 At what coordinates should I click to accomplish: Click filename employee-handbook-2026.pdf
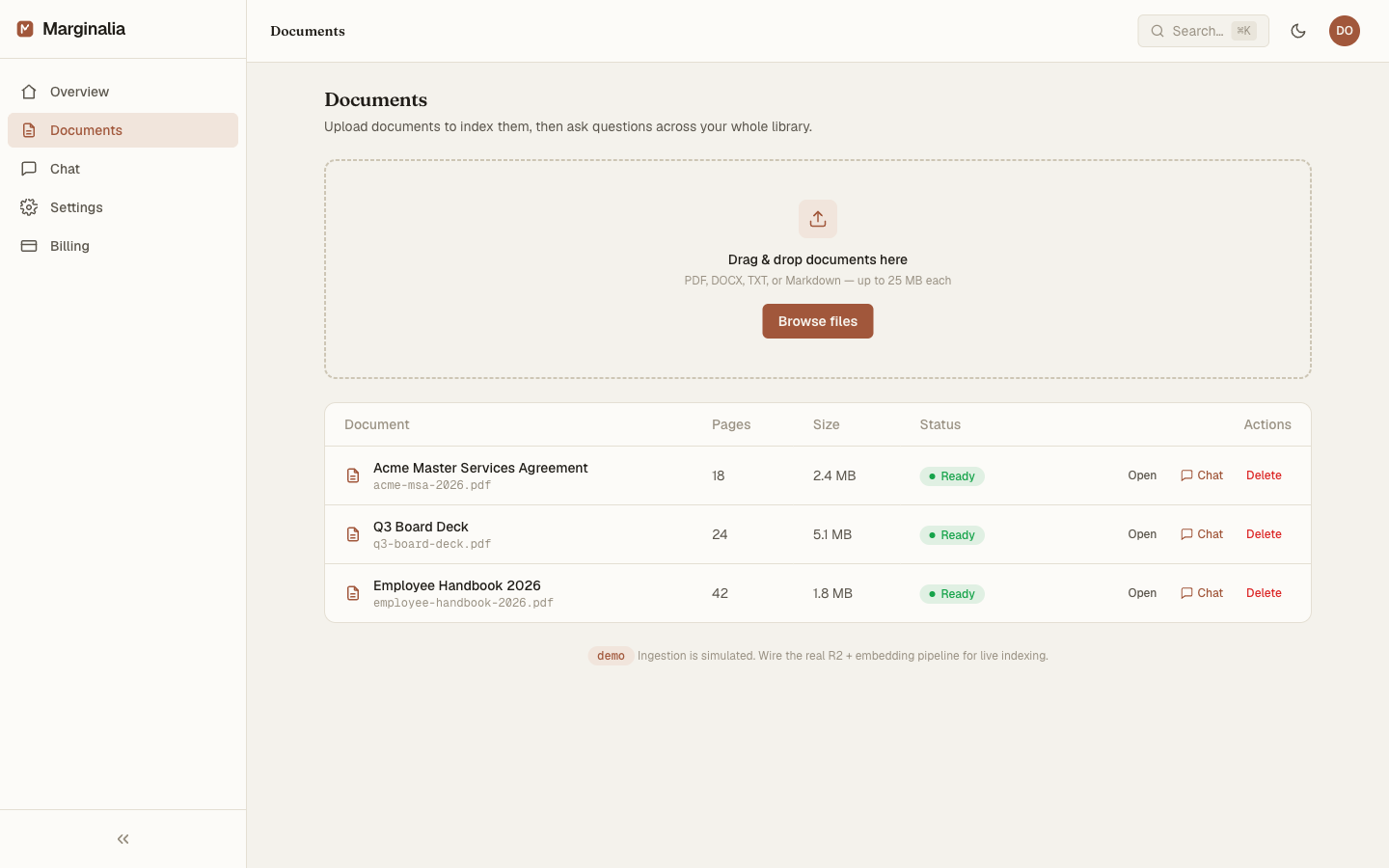coord(463,603)
